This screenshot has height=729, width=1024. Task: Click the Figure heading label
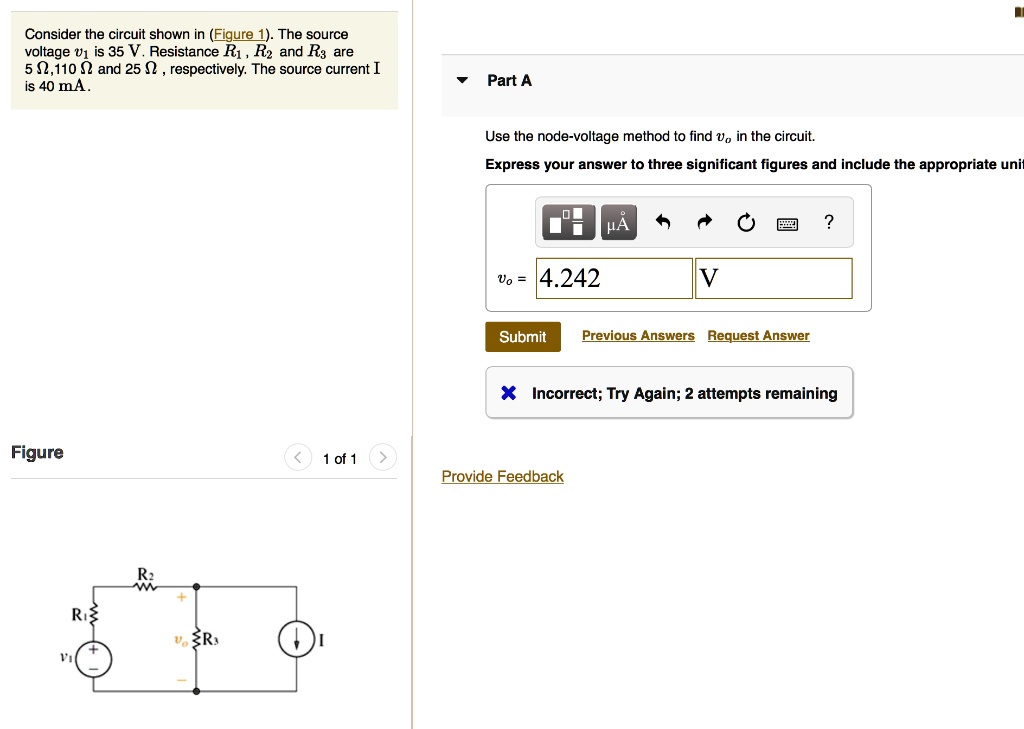coord(37,452)
